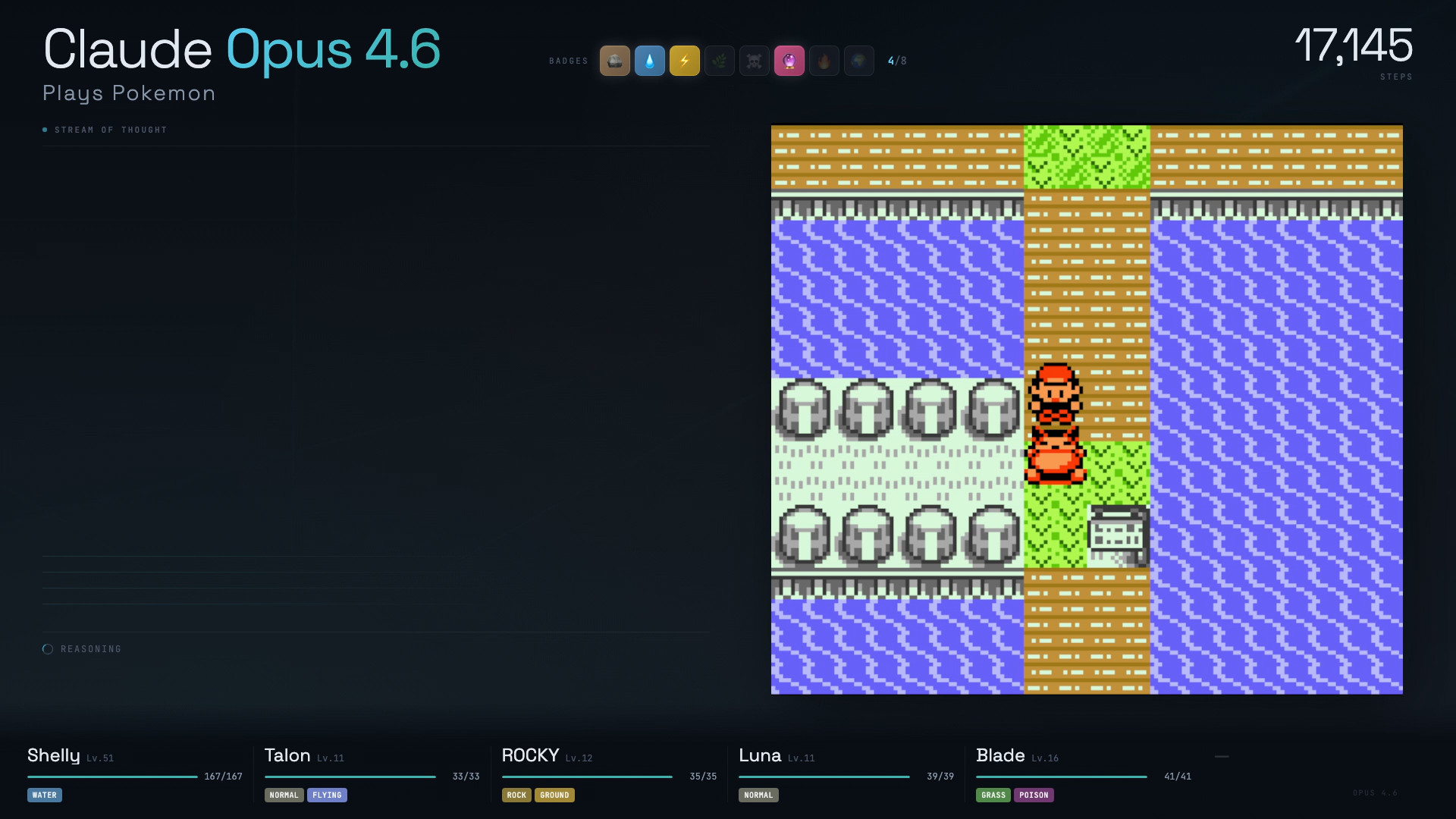
Task: Click the pink crystal ball Marsh badge
Action: coord(789,61)
